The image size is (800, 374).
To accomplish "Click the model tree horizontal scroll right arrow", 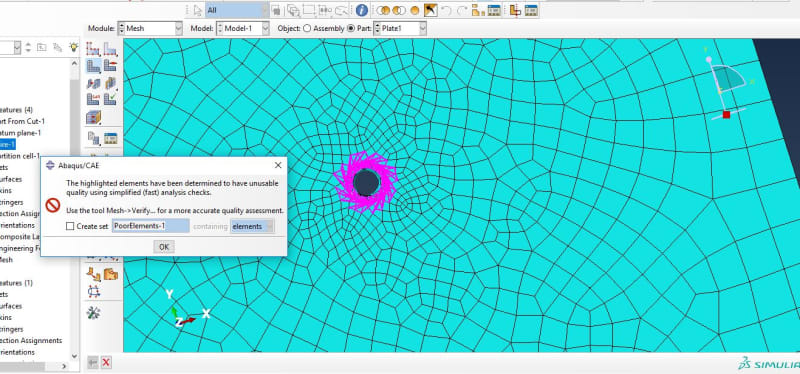I will (x=64, y=366).
